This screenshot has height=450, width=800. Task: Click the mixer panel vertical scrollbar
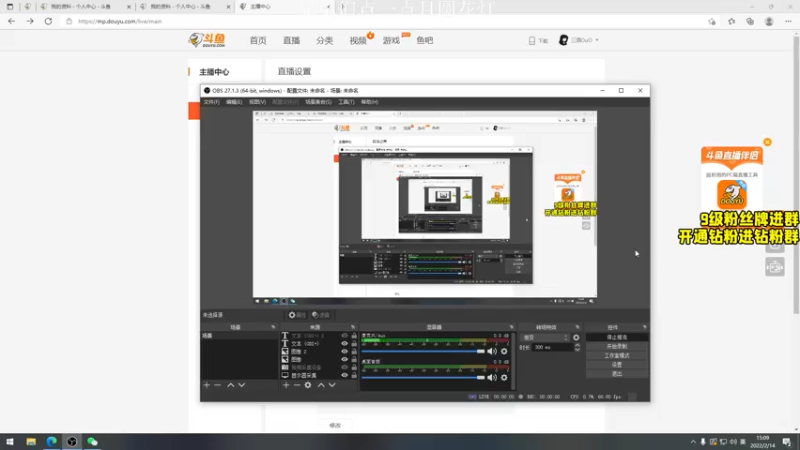tap(512, 361)
